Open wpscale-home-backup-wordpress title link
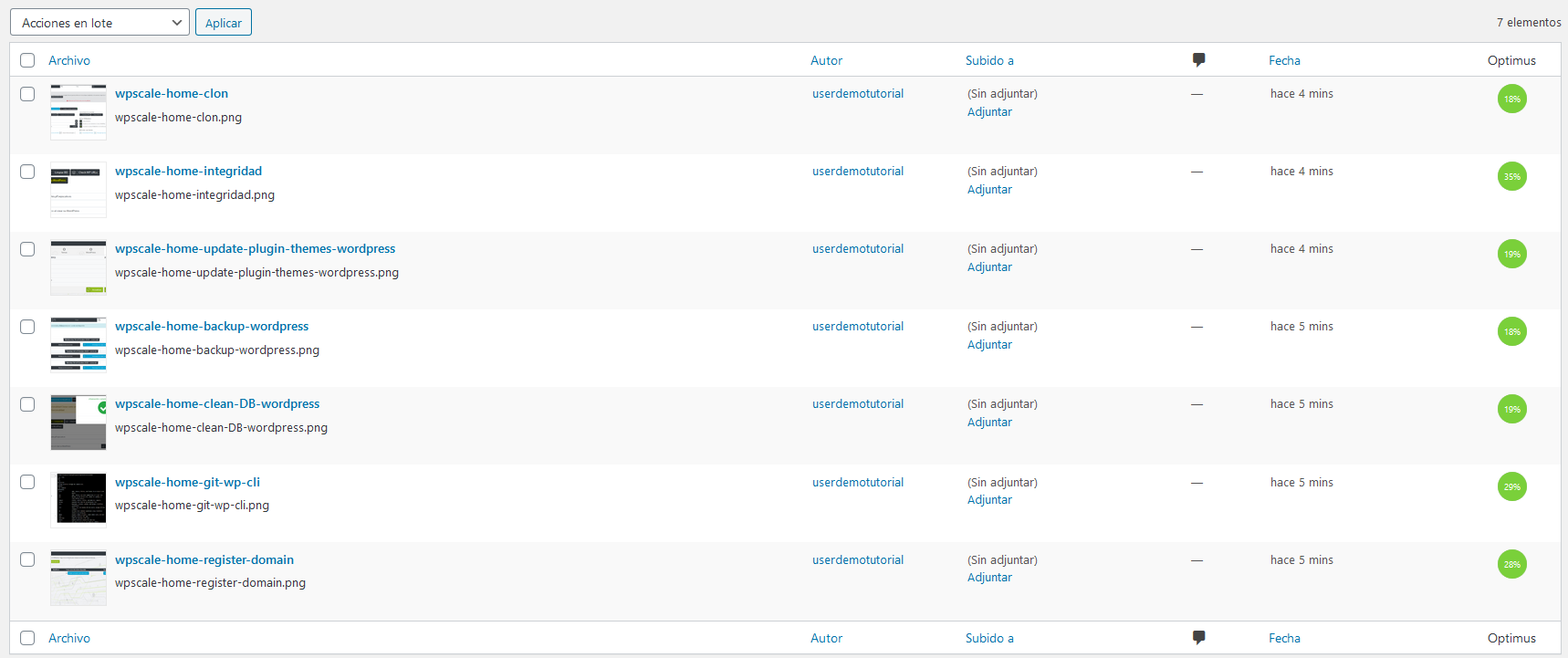The width and height of the screenshot is (1568, 658). pyautogui.click(x=212, y=326)
